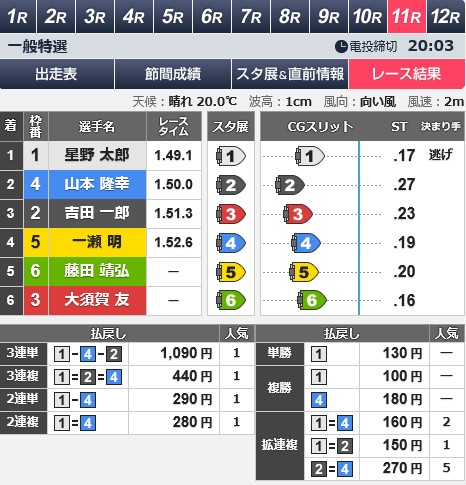Click racer name 山本 隆幸
This screenshot has height=485, width=466.
pos(97,184)
